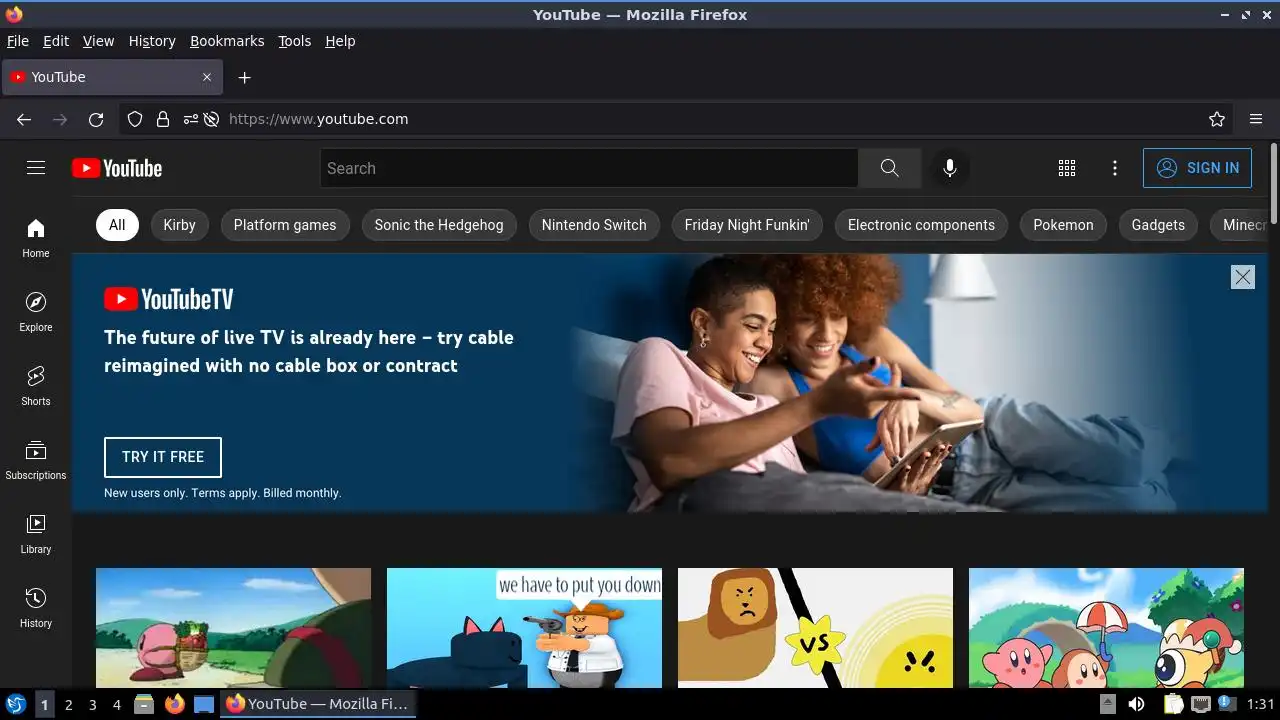Open a new tab
1280x720 pixels.
pos(244,77)
